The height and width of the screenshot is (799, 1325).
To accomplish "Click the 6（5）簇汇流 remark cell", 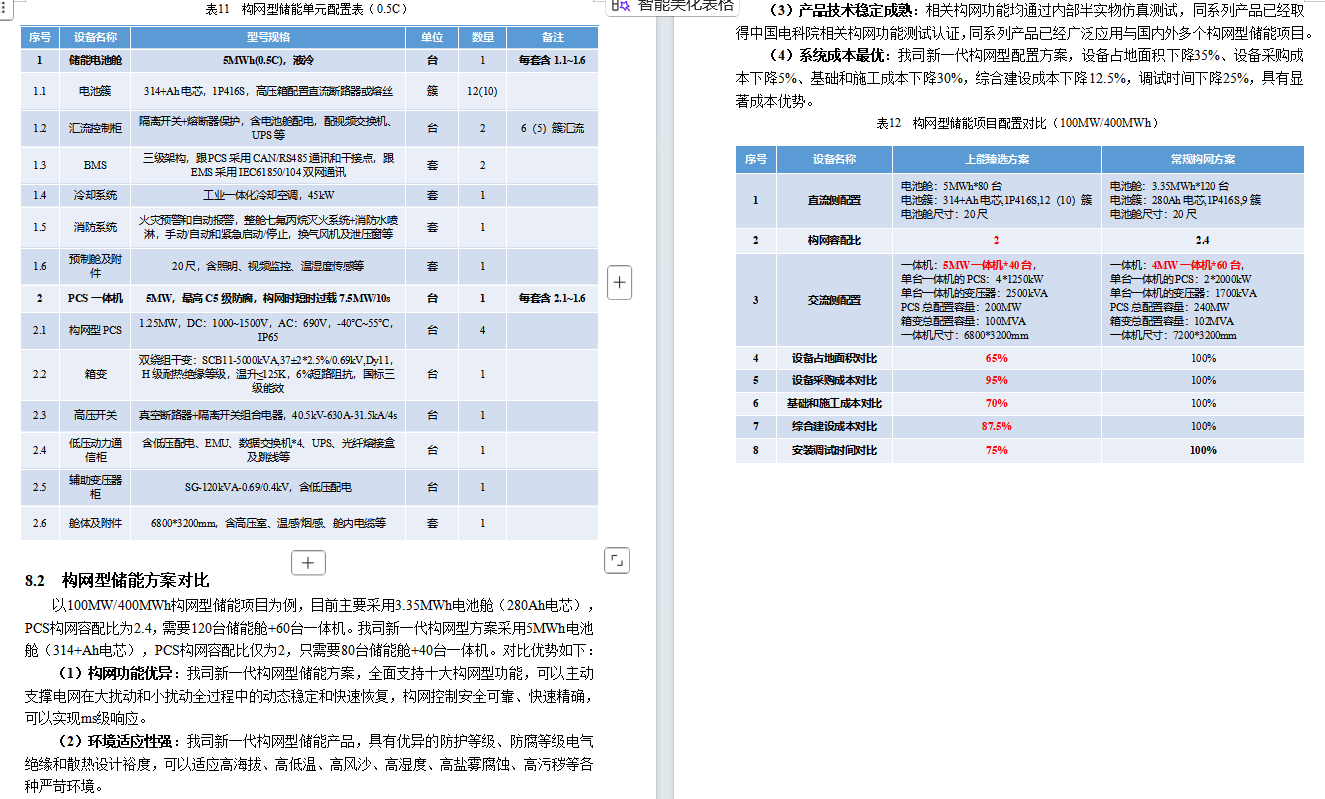I will pyautogui.click(x=553, y=128).
